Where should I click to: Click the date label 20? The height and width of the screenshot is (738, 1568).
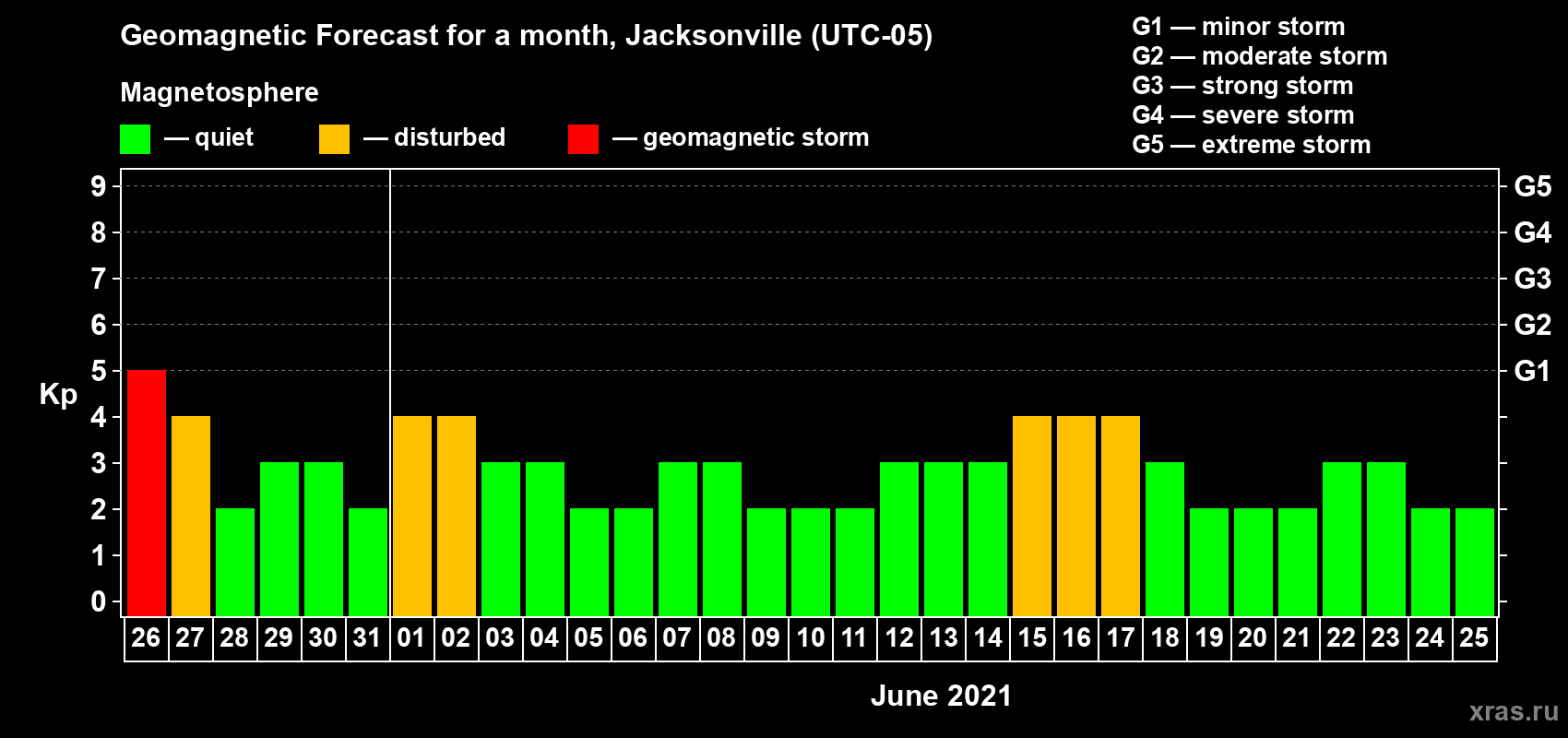tap(1253, 637)
